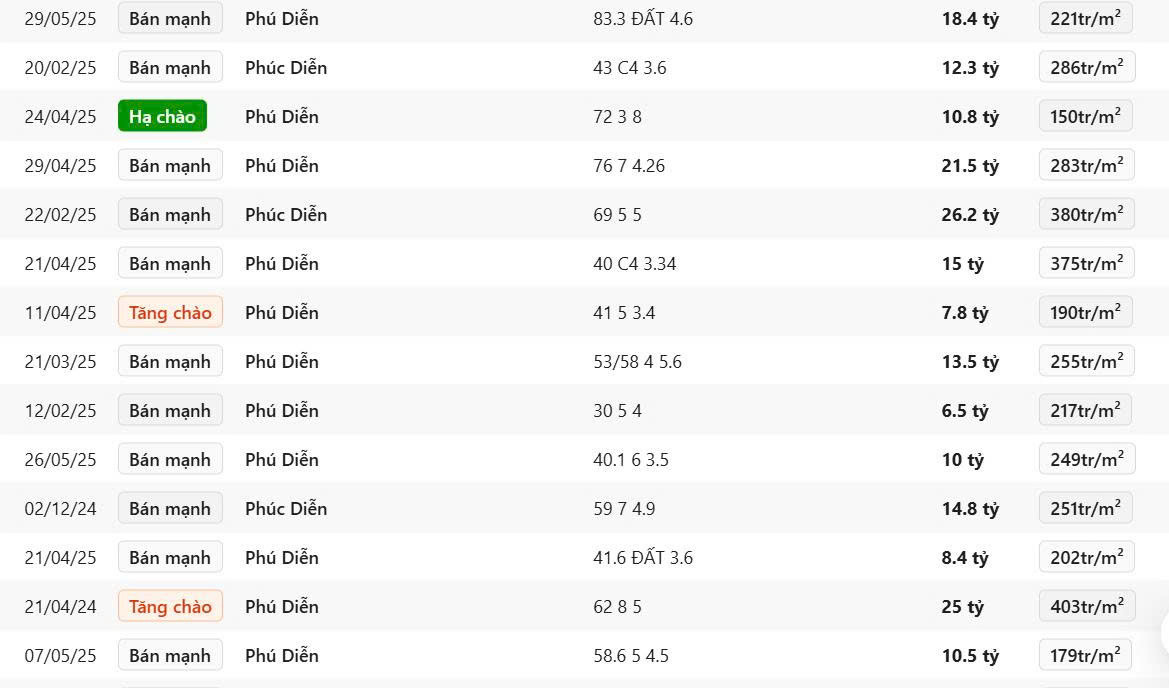Viewport: 1169px width, 688px height.
Task: Select the 286tr/m² price tag
Action: (1087, 67)
